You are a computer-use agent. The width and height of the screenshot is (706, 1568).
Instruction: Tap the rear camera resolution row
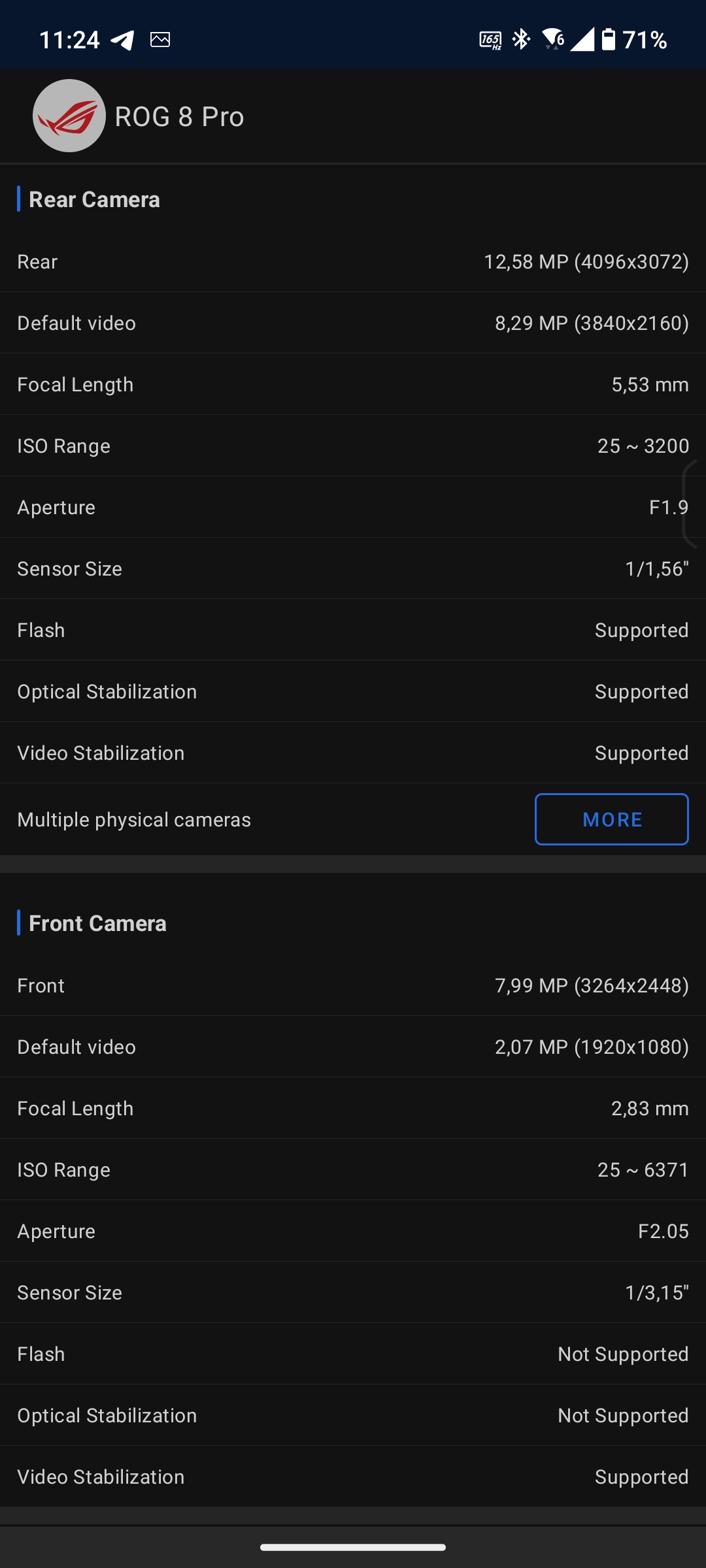(x=353, y=262)
